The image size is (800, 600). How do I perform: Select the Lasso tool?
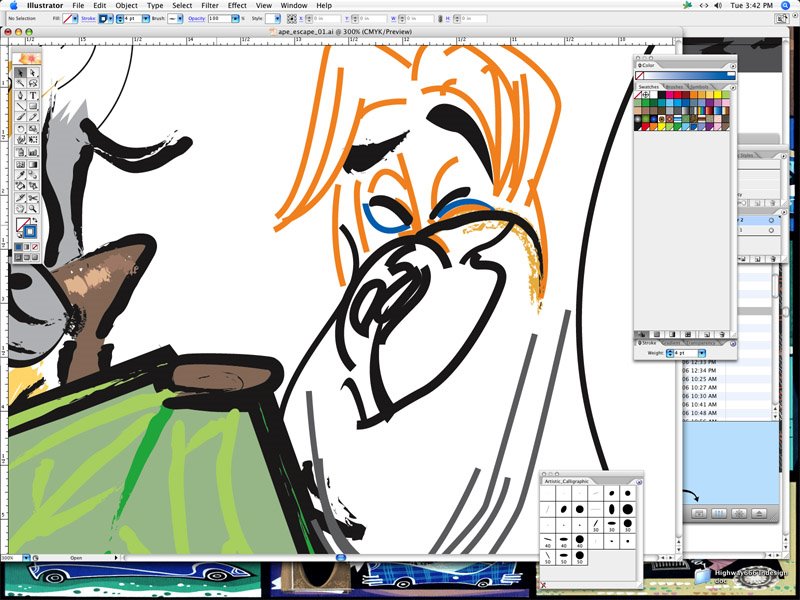coord(33,83)
